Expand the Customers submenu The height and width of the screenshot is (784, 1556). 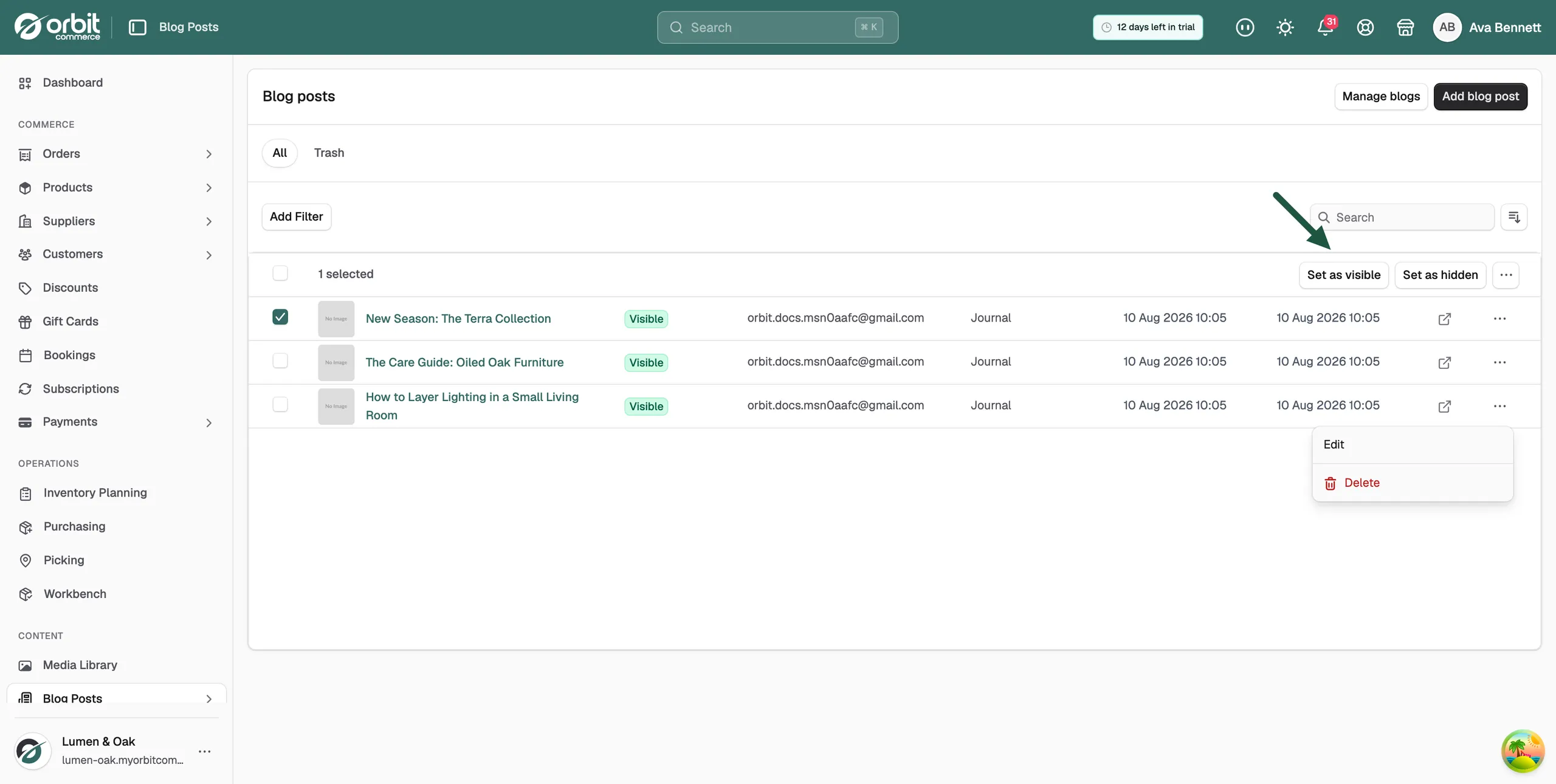pos(208,255)
